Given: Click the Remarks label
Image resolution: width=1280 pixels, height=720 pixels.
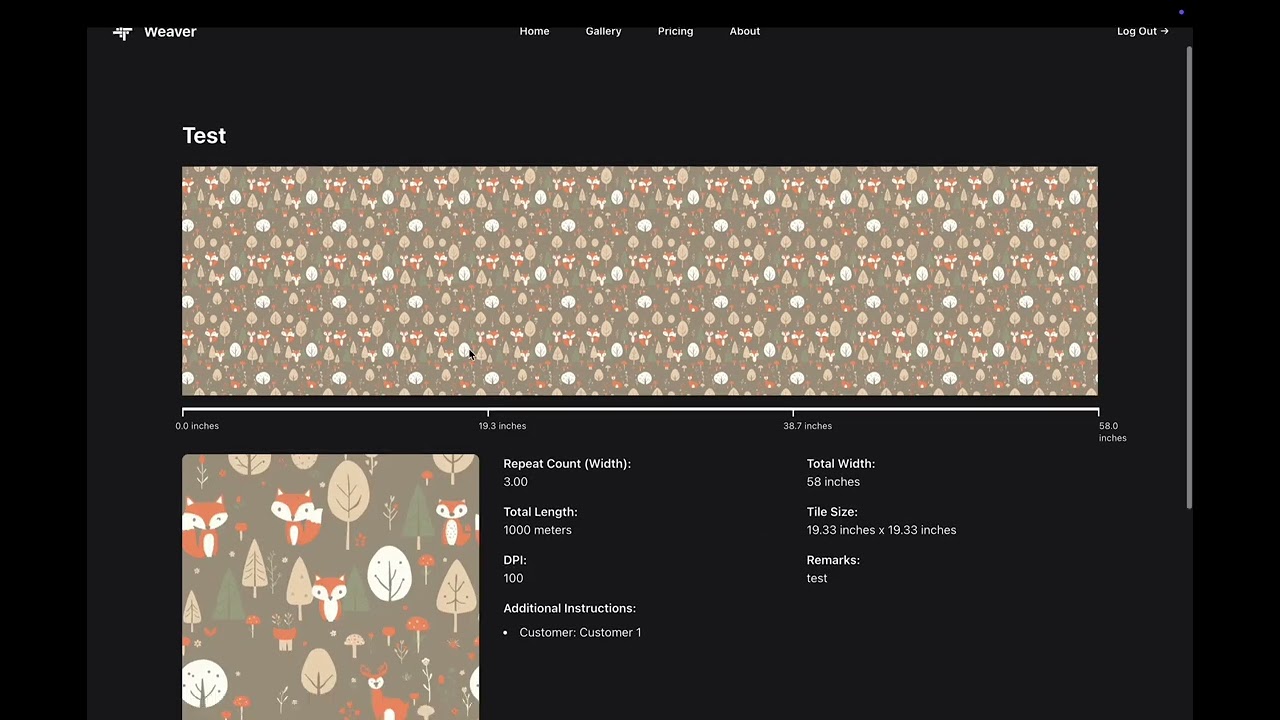Looking at the screenshot, I should (x=833, y=560).
